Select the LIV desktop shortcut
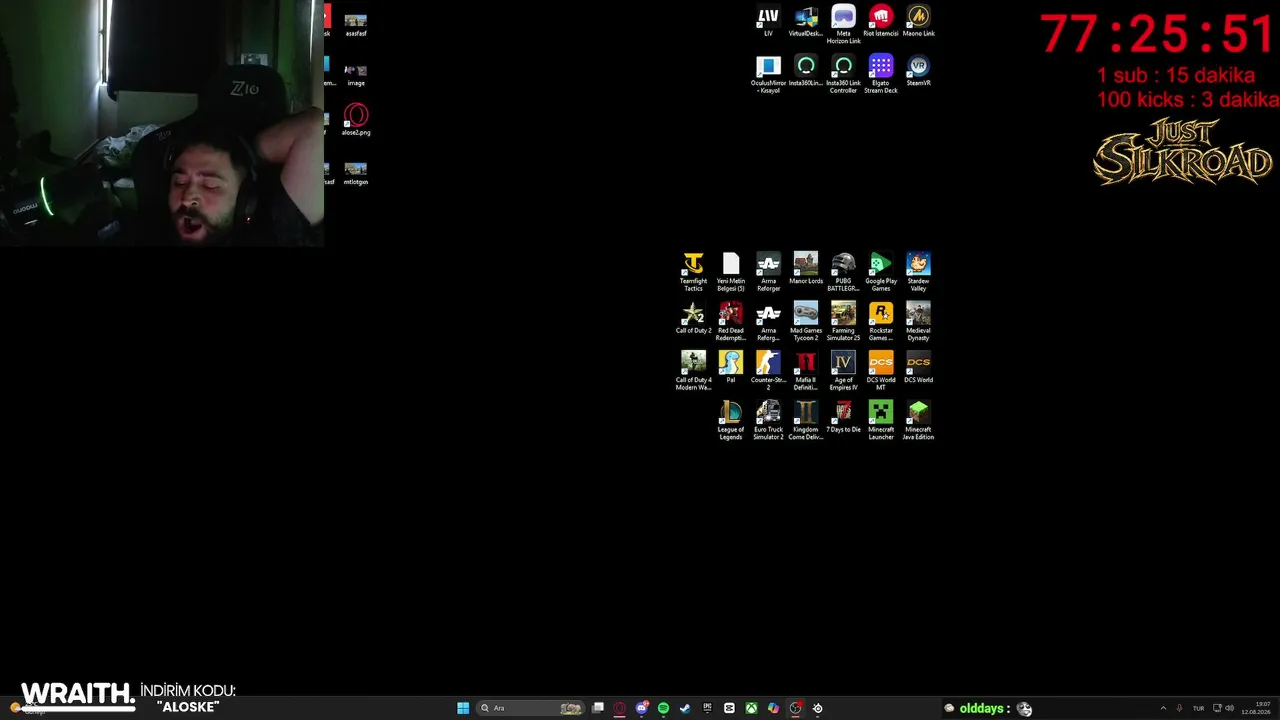 coord(768,21)
